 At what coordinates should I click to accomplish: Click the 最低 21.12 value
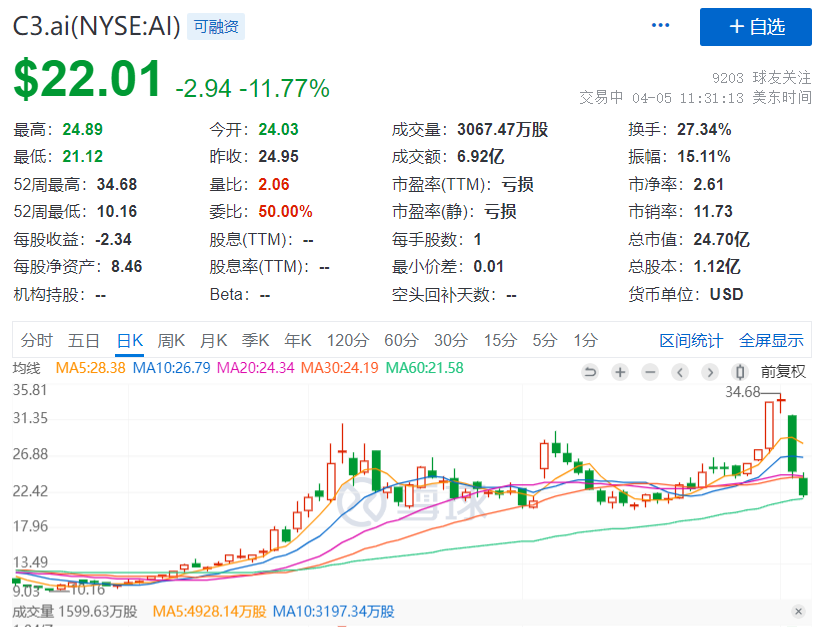[x=82, y=156]
